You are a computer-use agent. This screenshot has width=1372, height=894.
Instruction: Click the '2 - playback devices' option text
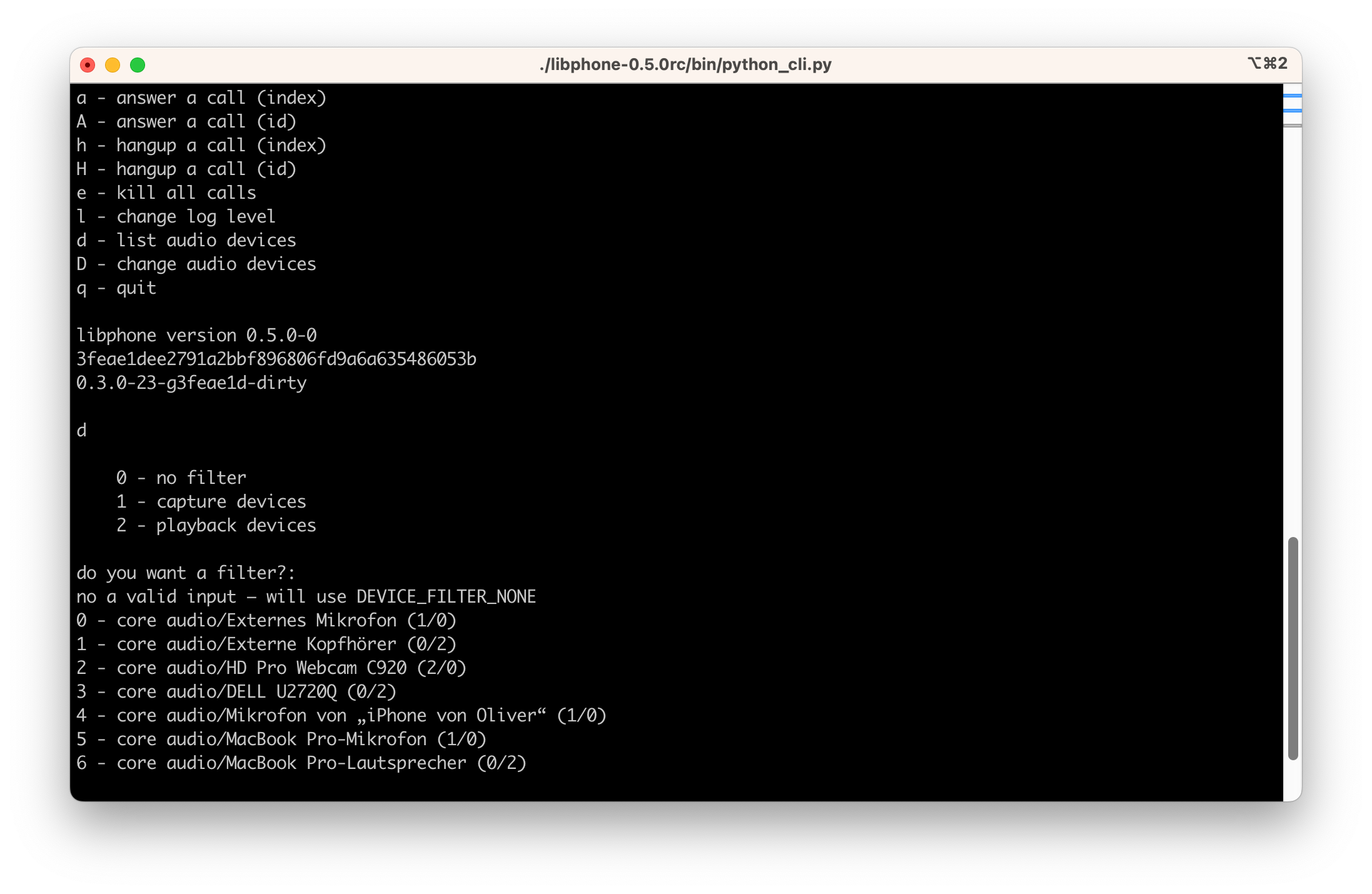coord(216,526)
